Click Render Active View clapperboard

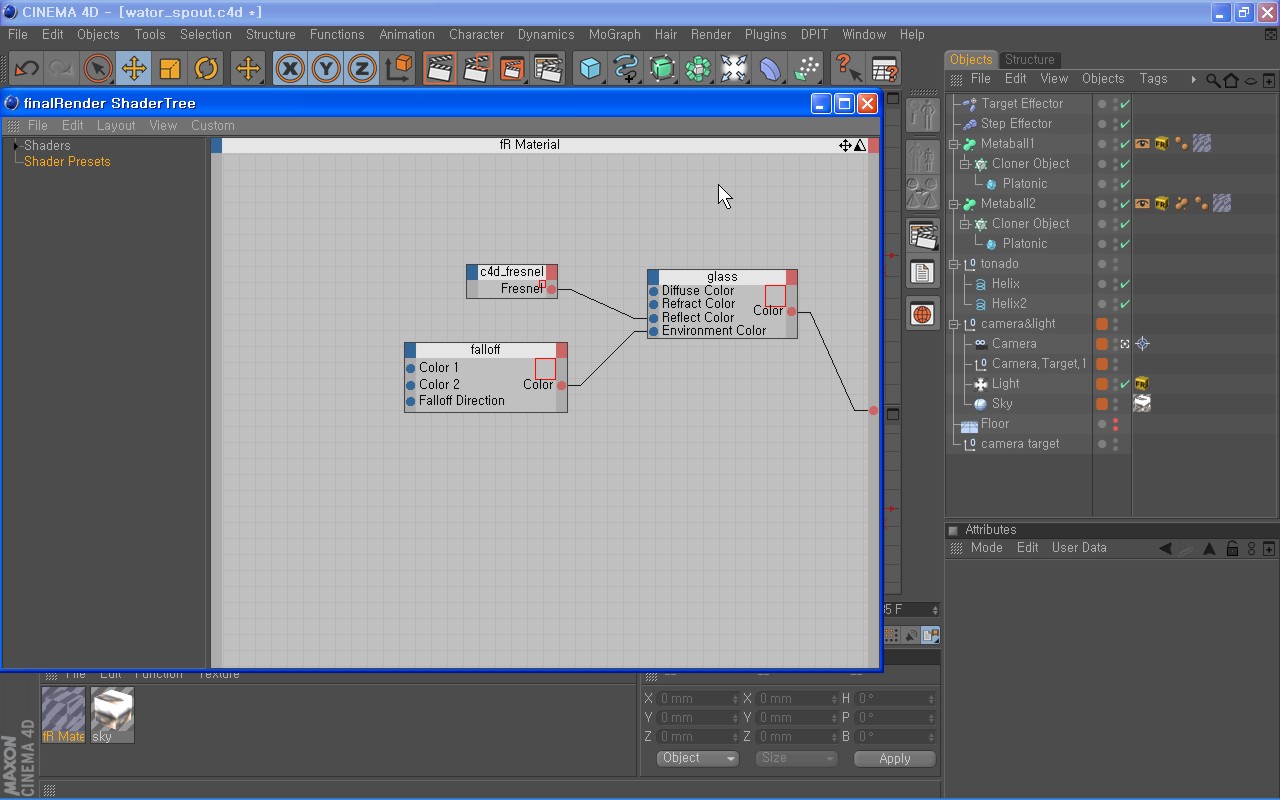click(440, 69)
